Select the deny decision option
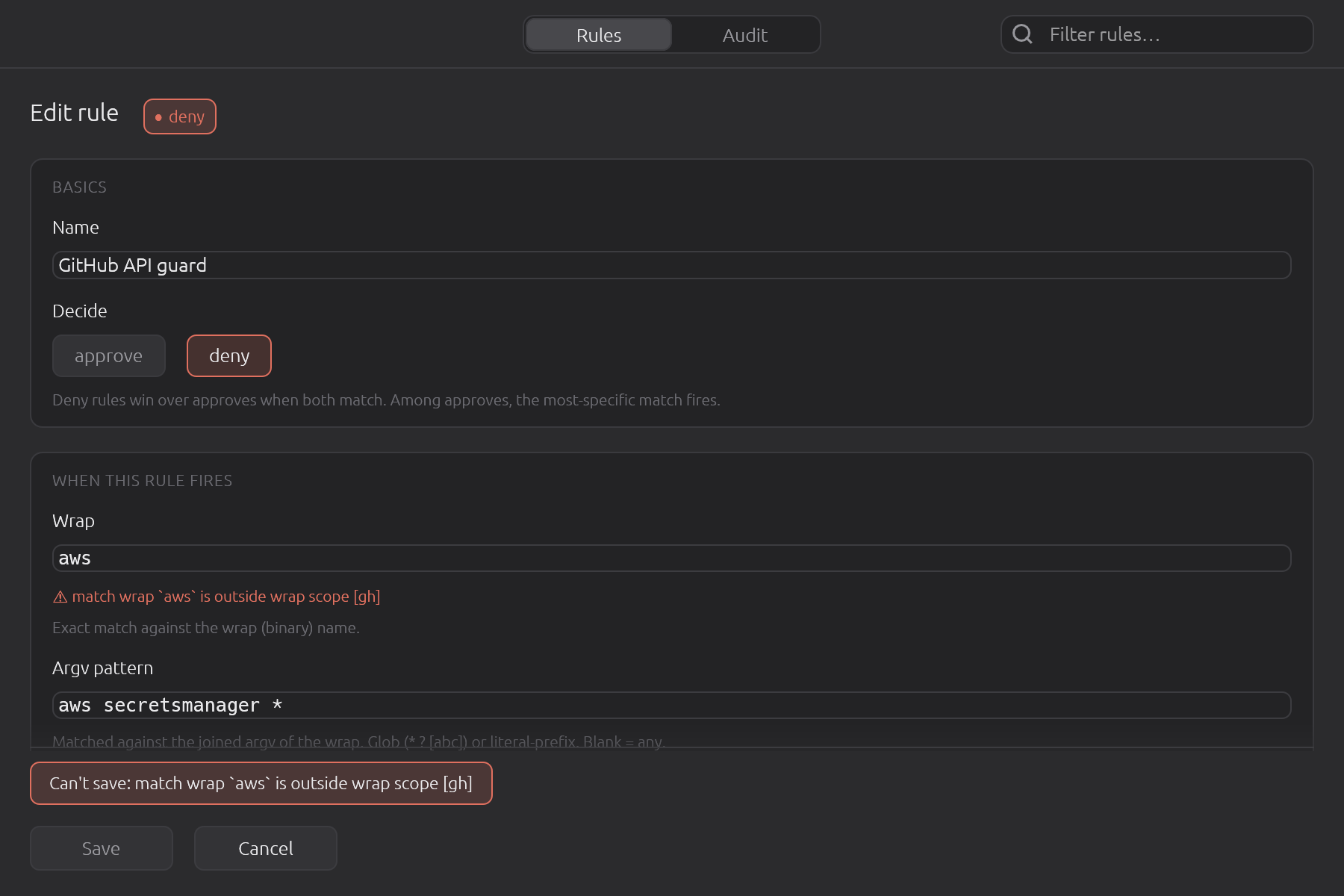 tap(229, 356)
